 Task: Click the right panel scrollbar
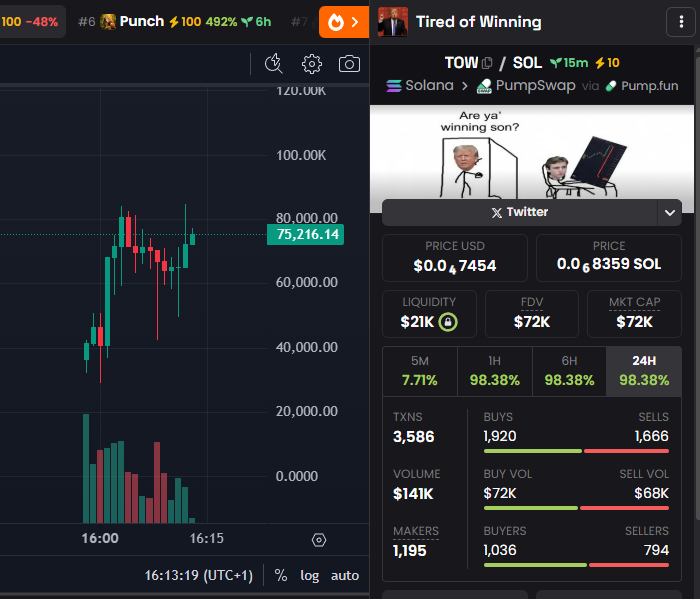click(x=697, y=286)
